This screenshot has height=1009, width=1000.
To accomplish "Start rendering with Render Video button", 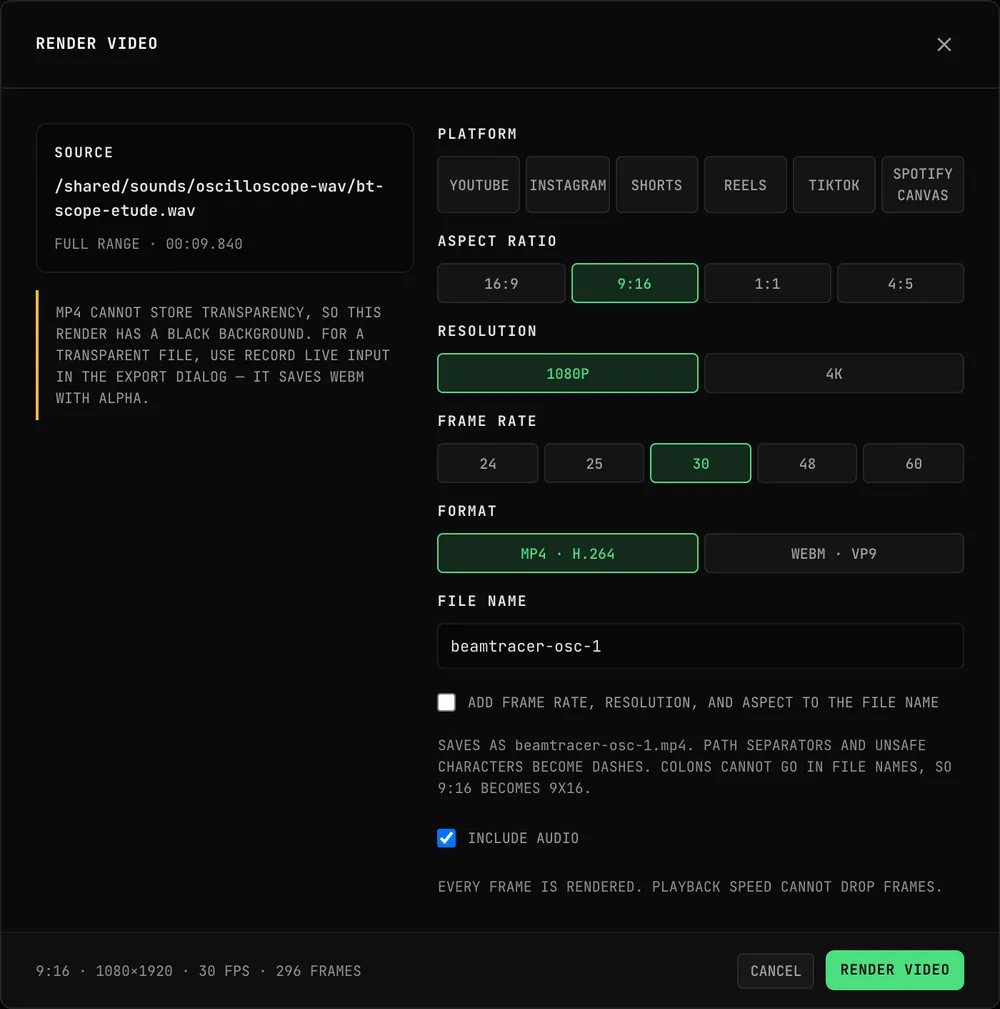I will 894,970.
